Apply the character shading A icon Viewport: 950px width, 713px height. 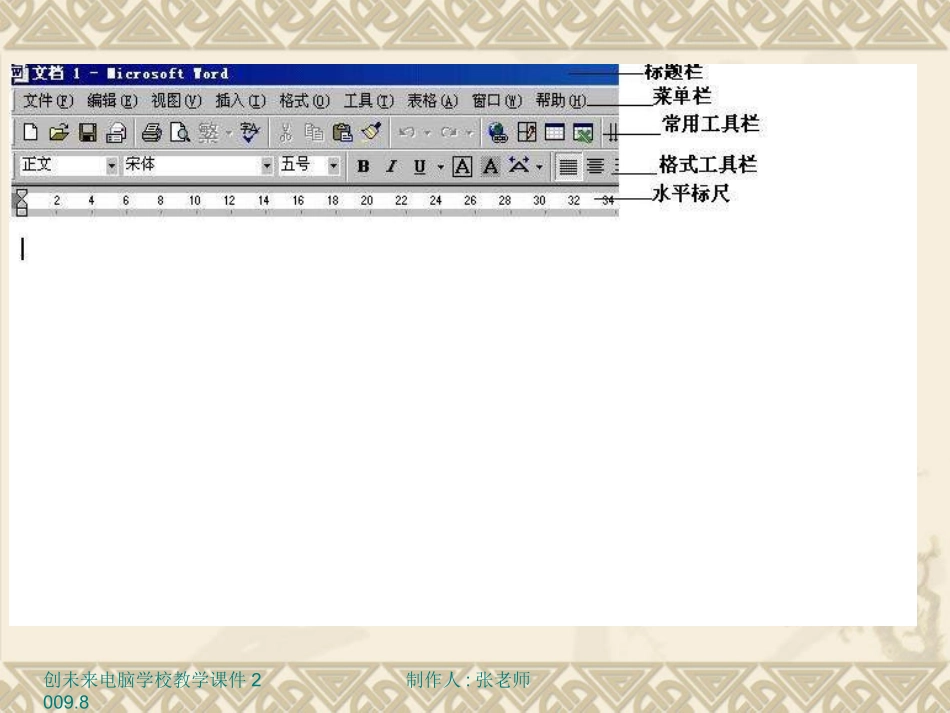490,166
